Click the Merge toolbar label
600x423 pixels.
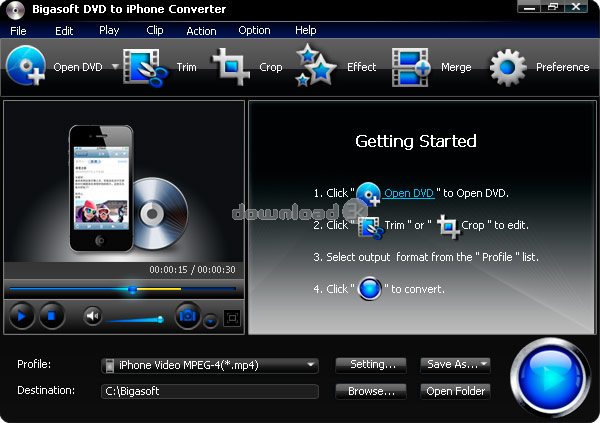(x=456, y=67)
